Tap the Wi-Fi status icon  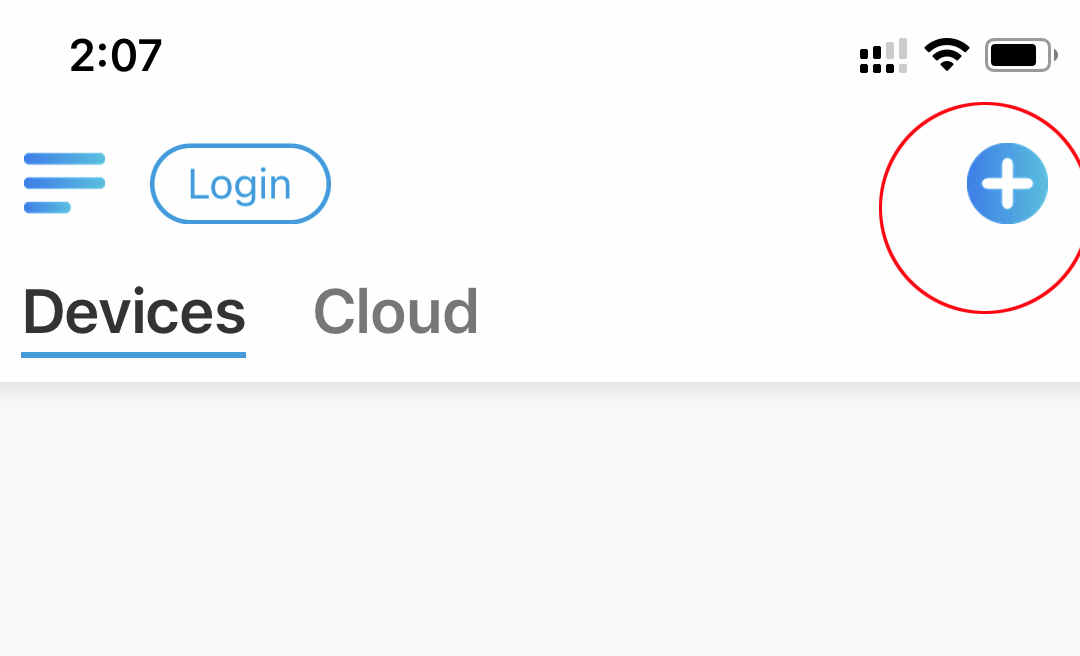click(x=947, y=54)
